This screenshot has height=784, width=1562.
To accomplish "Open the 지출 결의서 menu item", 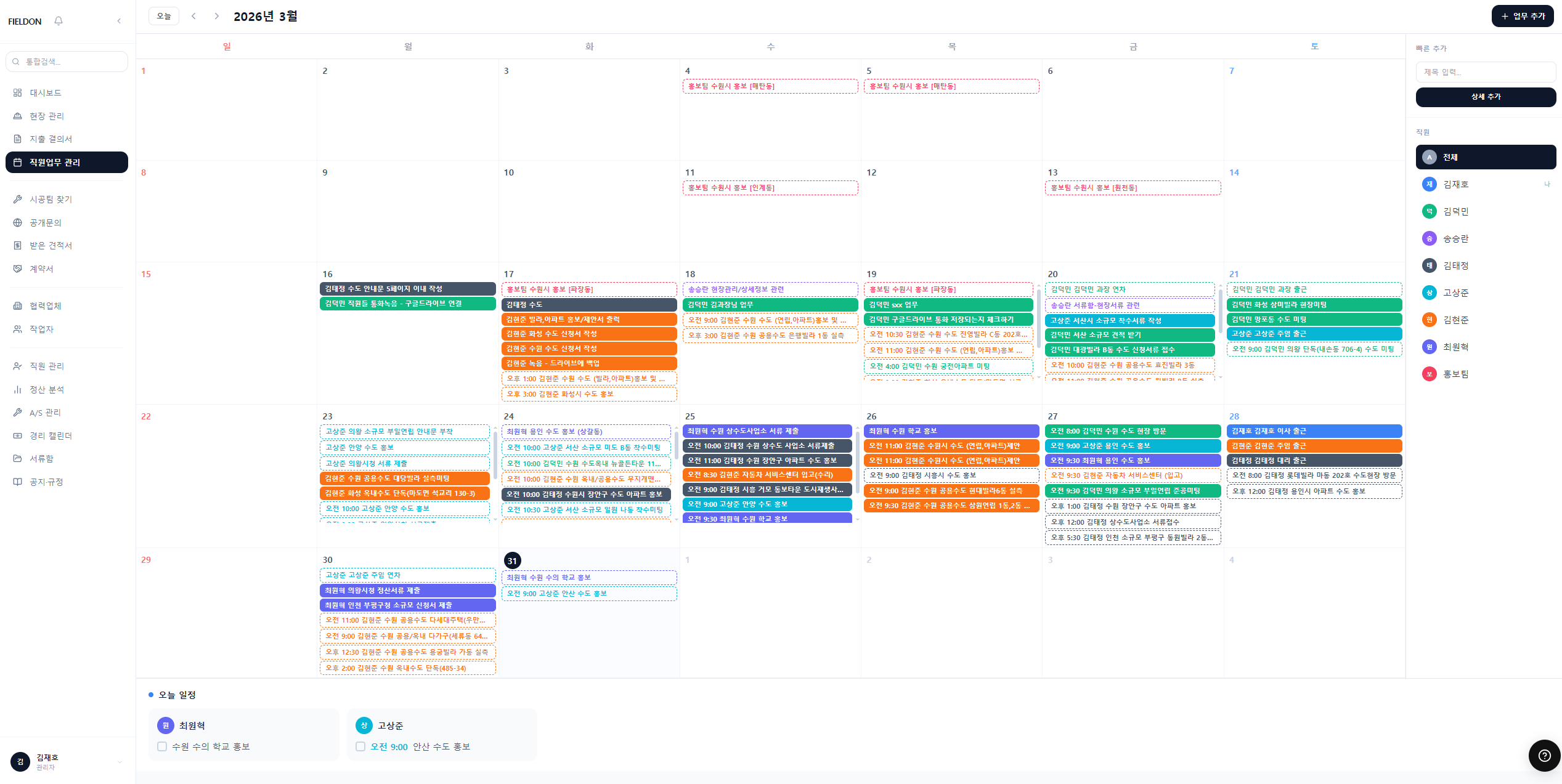I will (51, 139).
